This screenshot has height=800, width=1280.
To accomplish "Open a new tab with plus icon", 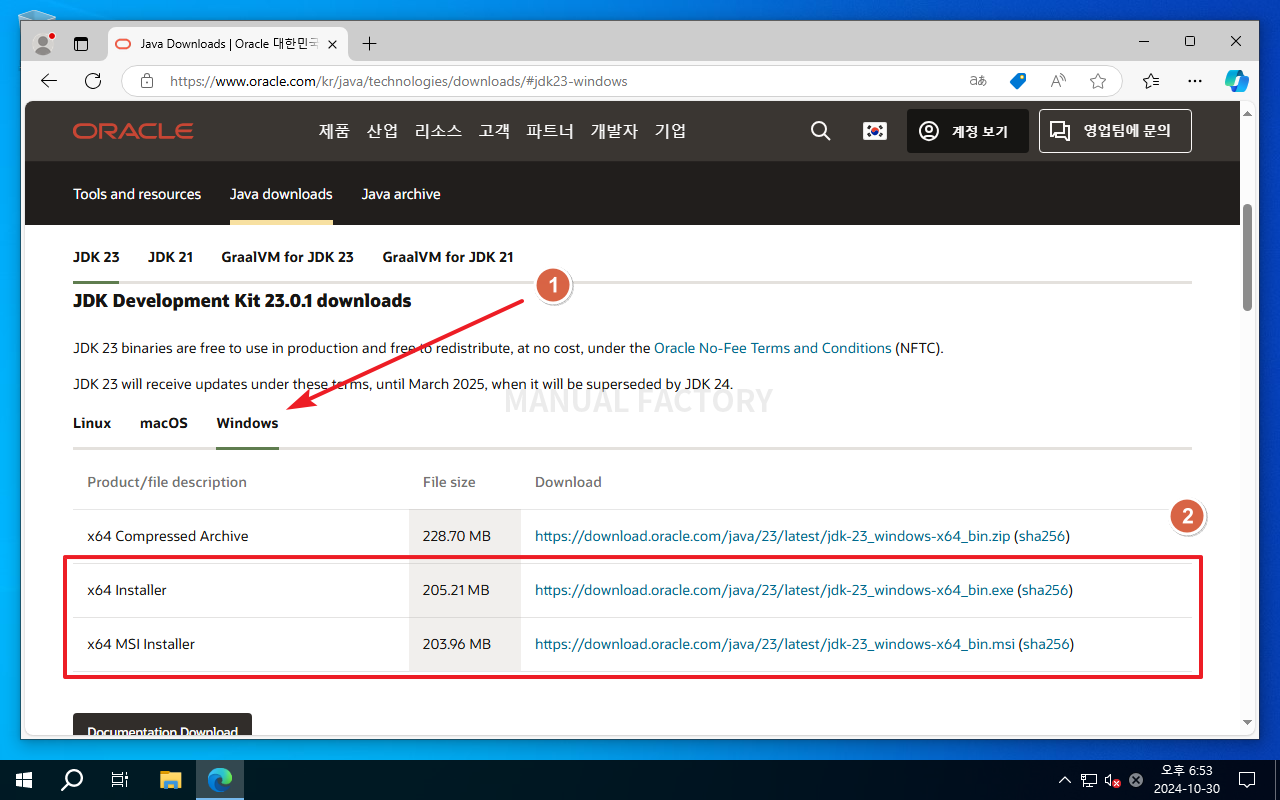I will 369,44.
